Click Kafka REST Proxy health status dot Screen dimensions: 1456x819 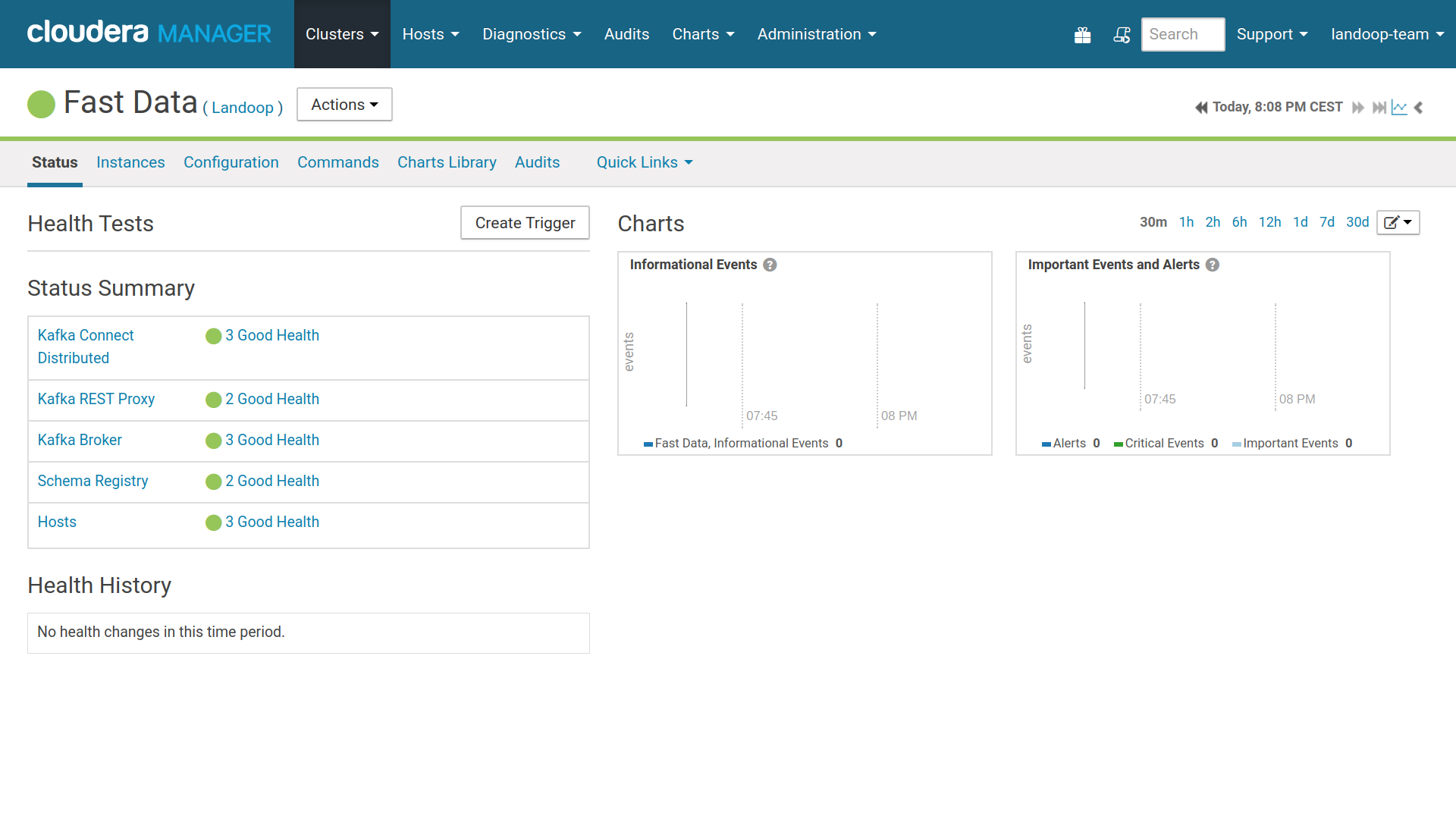[x=214, y=400]
